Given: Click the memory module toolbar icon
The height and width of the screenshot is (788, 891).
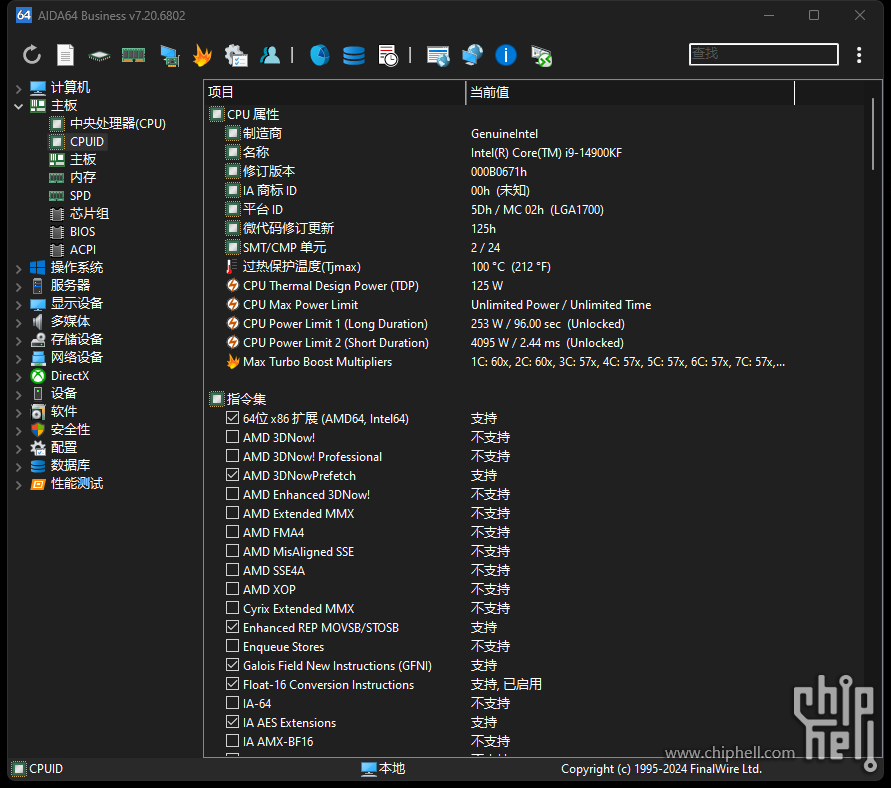Looking at the screenshot, I should (x=134, y=55).
